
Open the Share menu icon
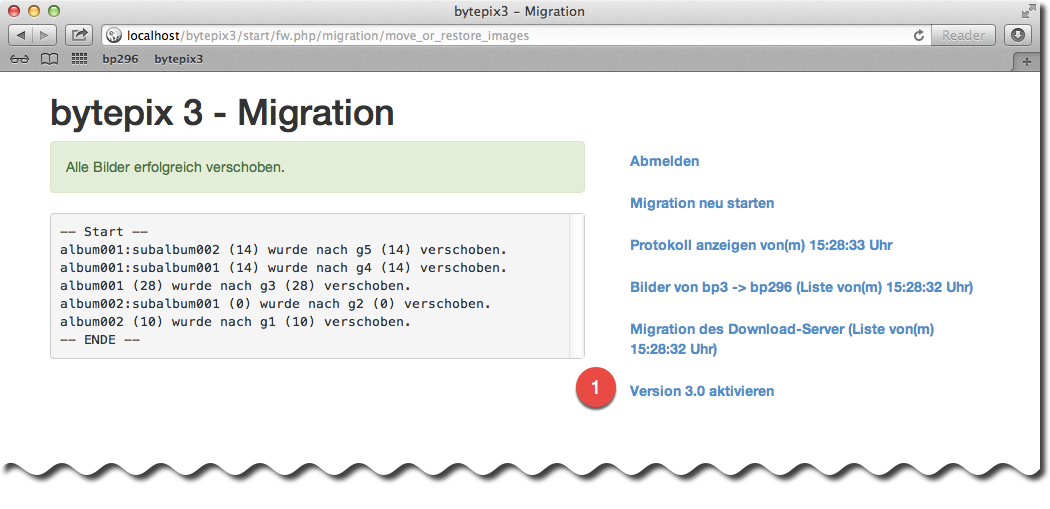pos(79,35)
